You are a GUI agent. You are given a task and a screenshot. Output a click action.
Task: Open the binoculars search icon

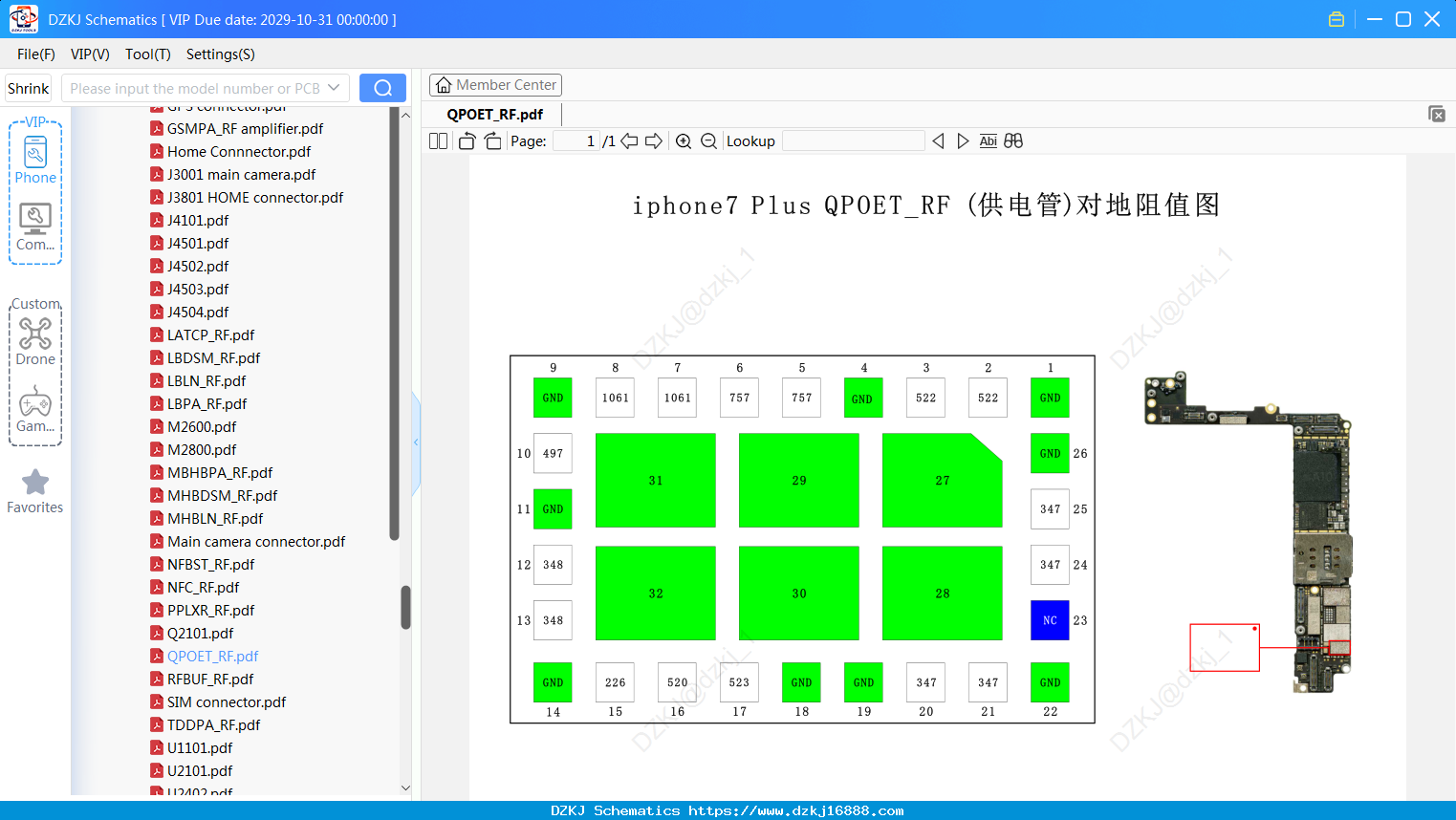(x=1013, y=140)
